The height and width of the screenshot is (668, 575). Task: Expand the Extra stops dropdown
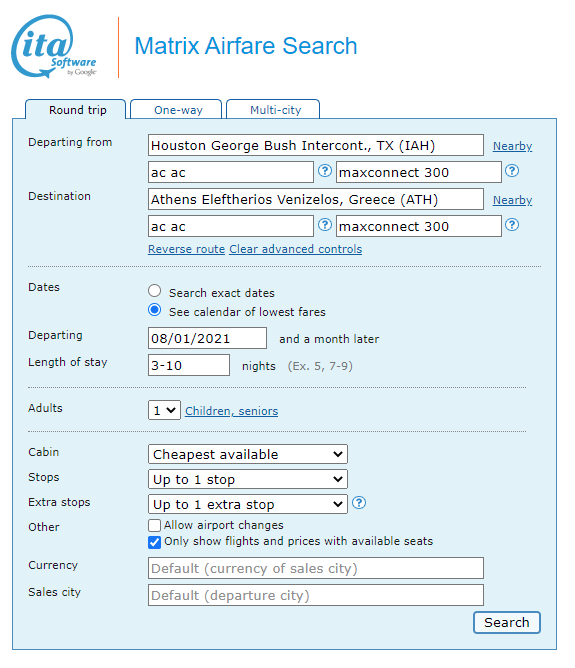pos(248,504)
